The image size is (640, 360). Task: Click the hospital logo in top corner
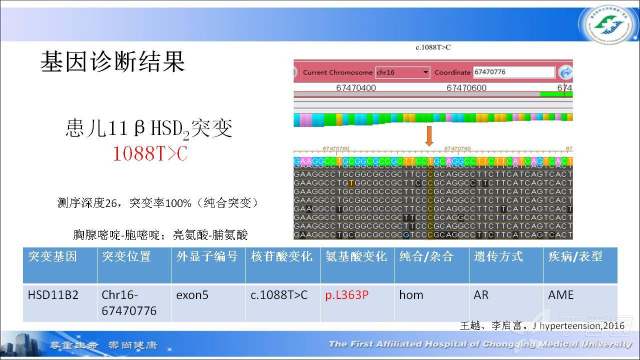608,24
